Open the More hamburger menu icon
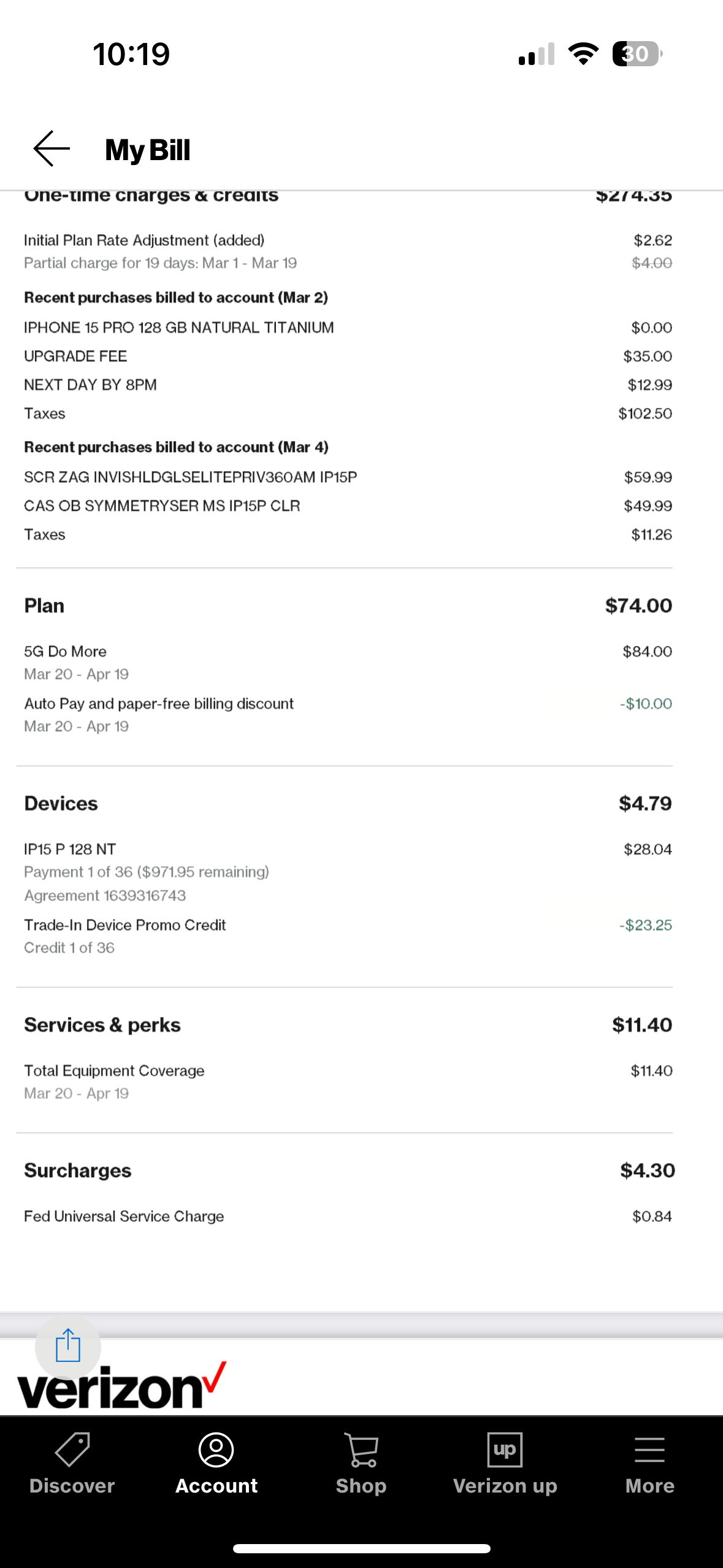The height and width of the screenshot is (1568, 723). (649, 1450)
